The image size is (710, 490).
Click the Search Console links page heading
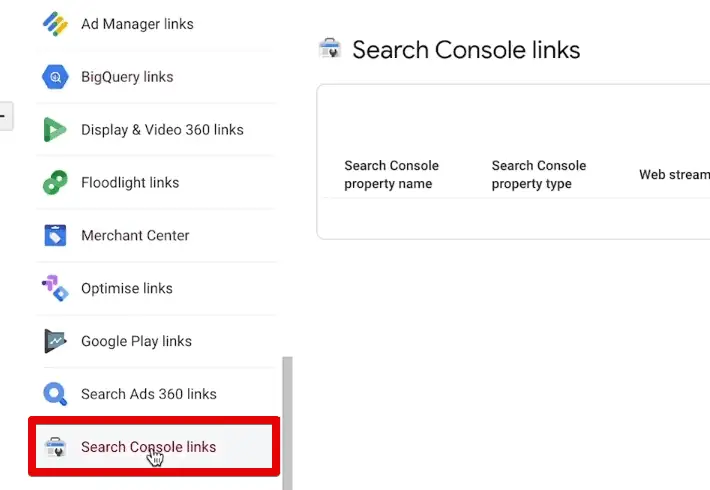(x=466, y=49)
